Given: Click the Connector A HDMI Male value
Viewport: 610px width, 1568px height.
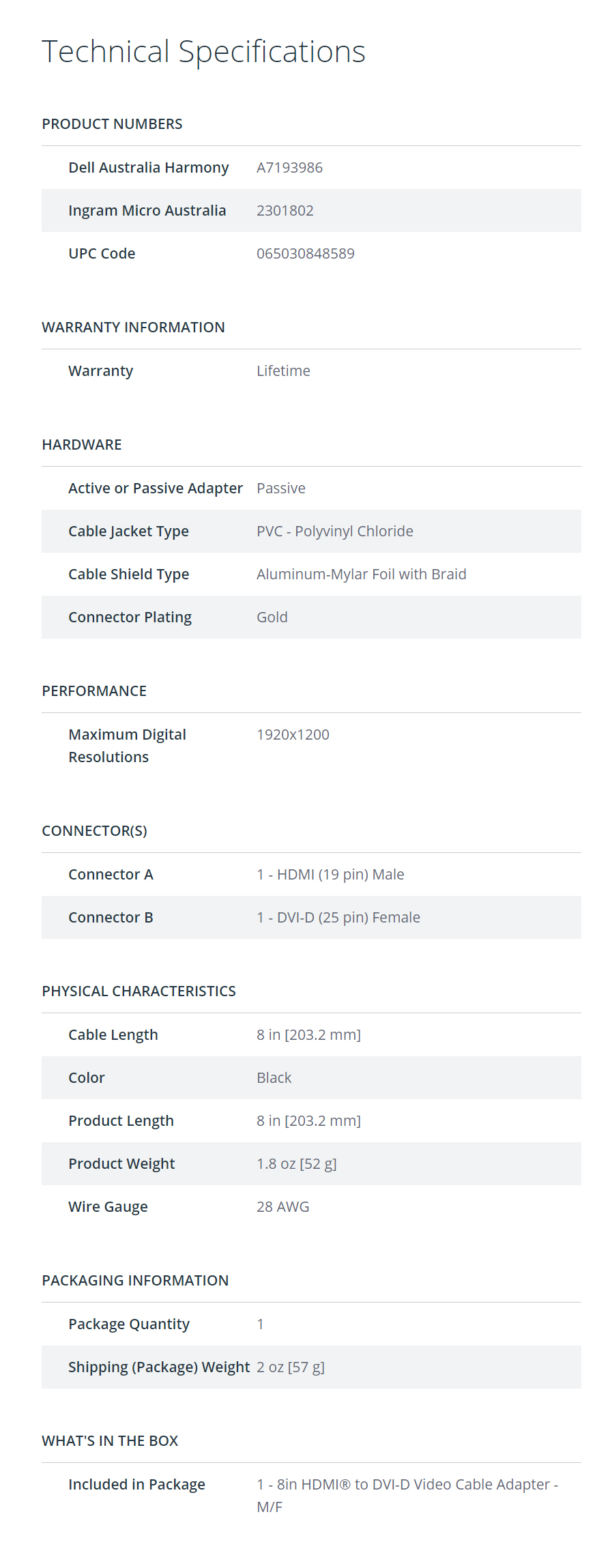Looking at the screenshot, I should [x=330, y=875].
